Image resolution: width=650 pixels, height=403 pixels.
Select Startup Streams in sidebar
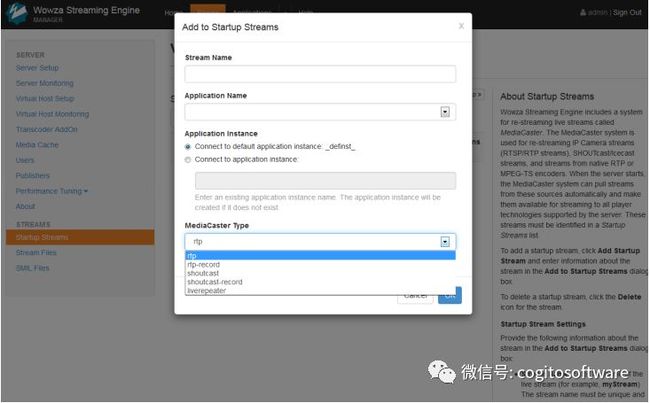80,237
